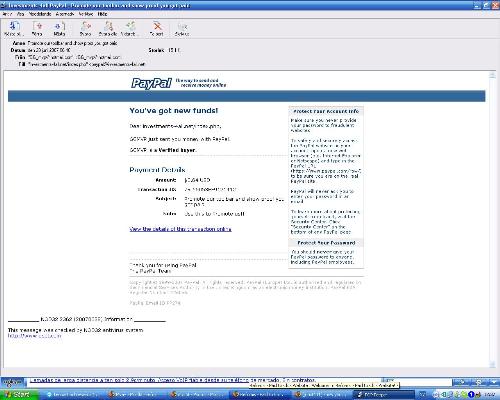This screenshot has width=500, height=400.
Task: Click the PayPal logo in the email
Action: point(151,83)
